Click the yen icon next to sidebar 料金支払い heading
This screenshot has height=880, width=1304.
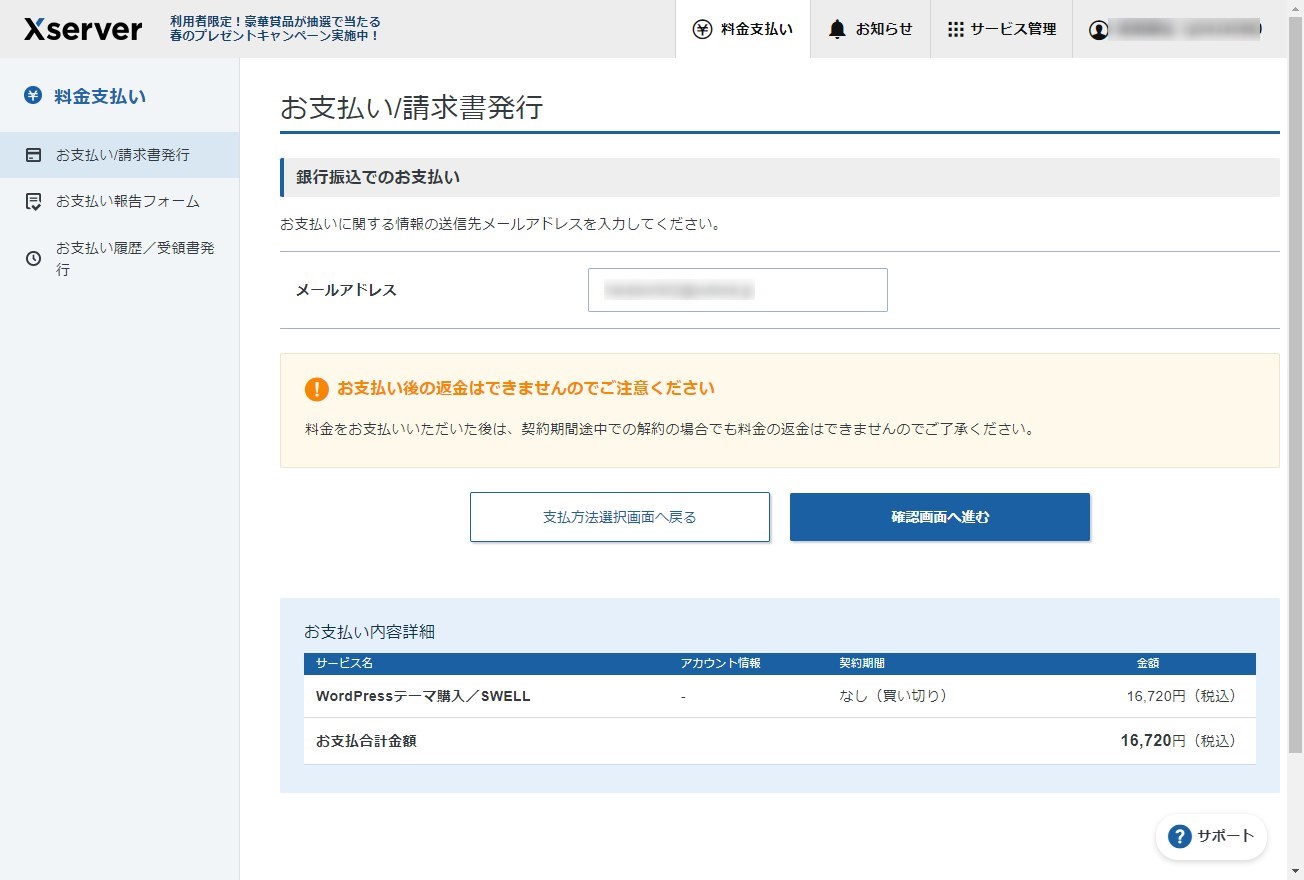[x=33, y=95]
